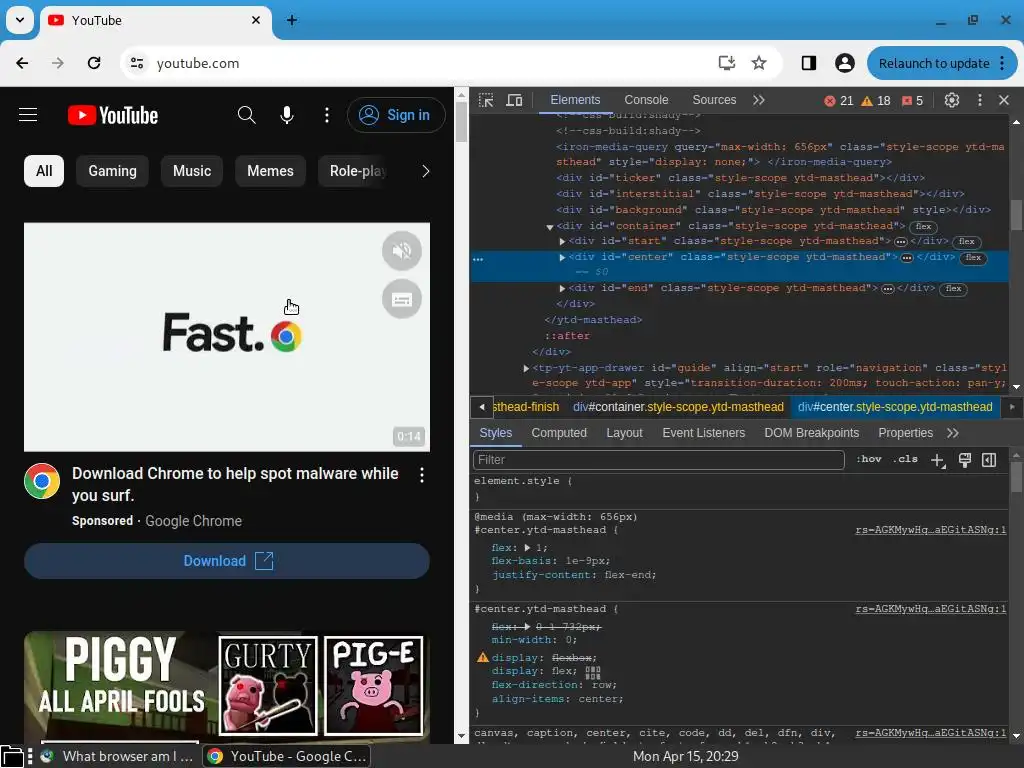Viewport: 1024px width, 768px height.
Task: Open the 5 issues indicator
Action: pyautogui.click(x=912, y=101)
